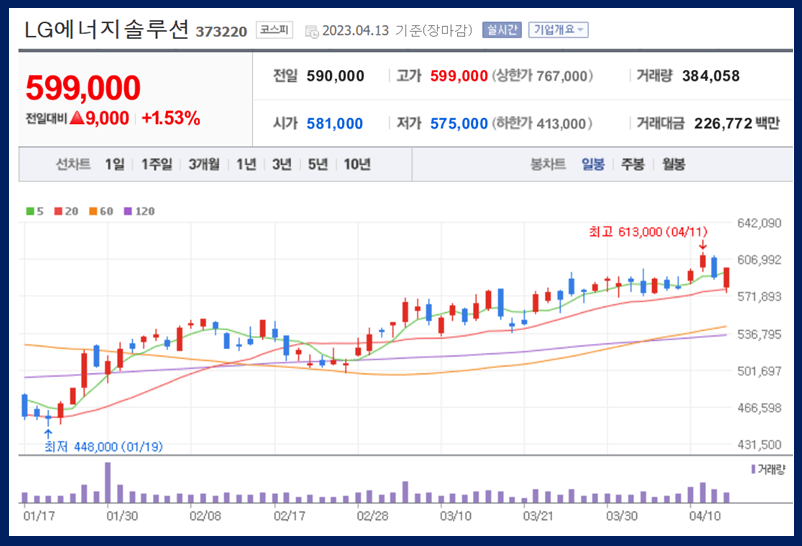The width and height of the screenshot is (802, 546).
Task: Click the 거래량 value 384,058
Action: [x=711, y=76]
